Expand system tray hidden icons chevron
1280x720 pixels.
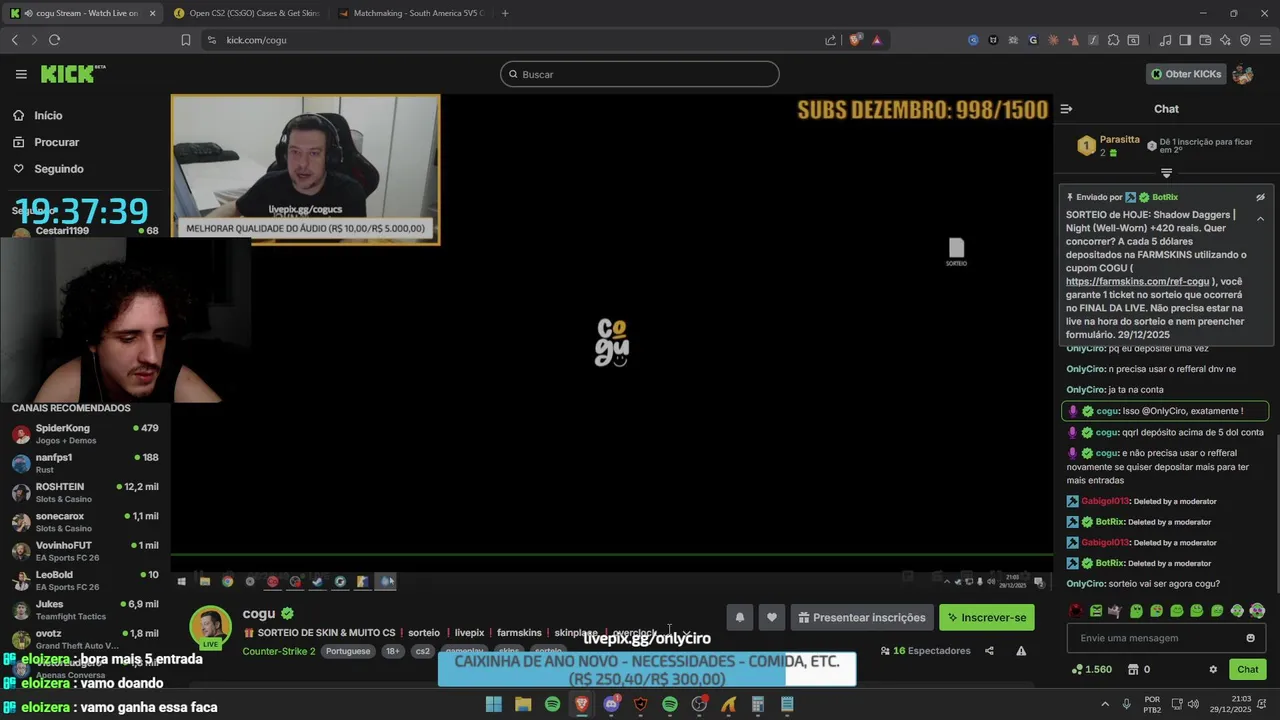[x=1106, y=704]
